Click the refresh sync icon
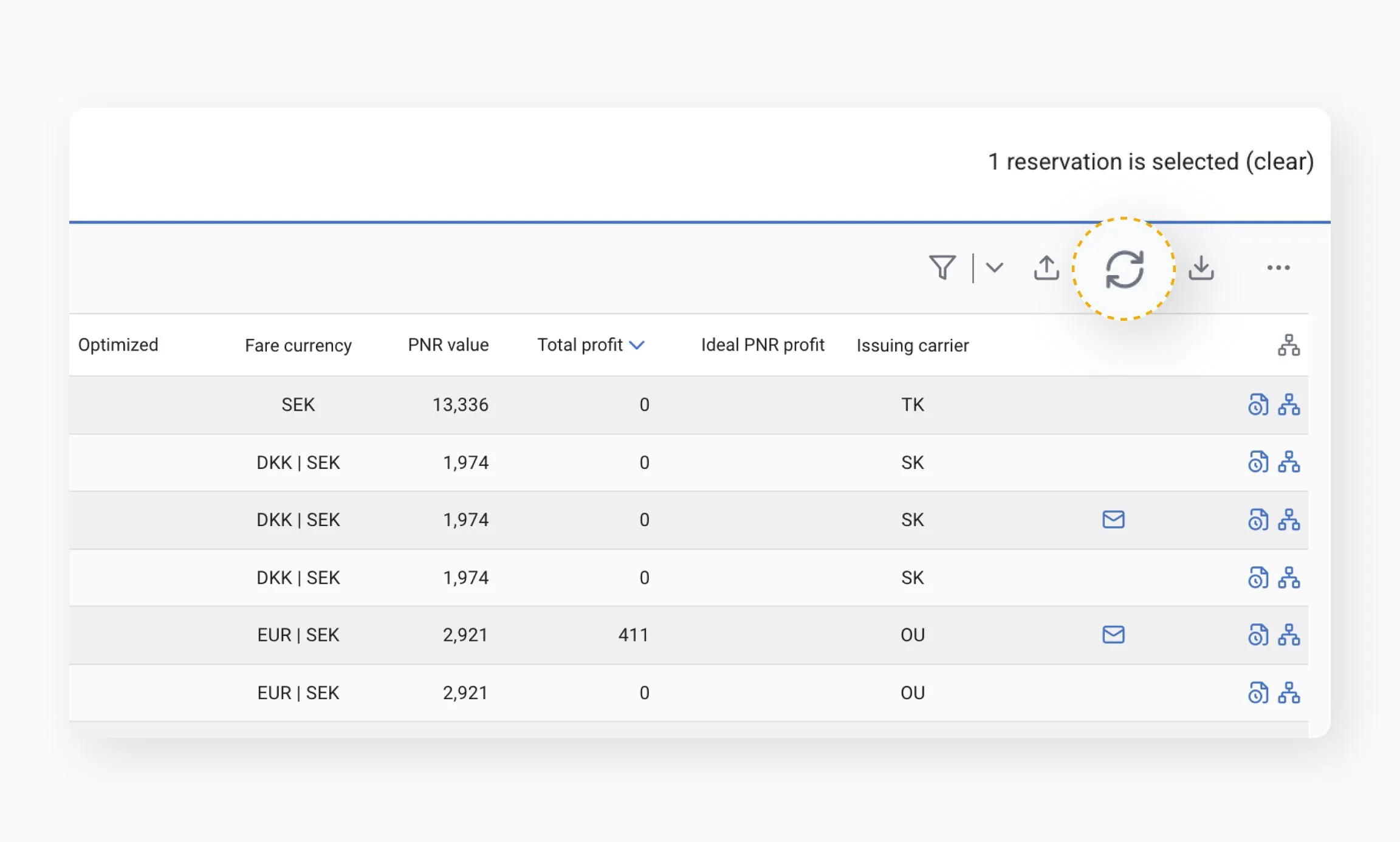The image size is (1400, 842). point(1124,269)
